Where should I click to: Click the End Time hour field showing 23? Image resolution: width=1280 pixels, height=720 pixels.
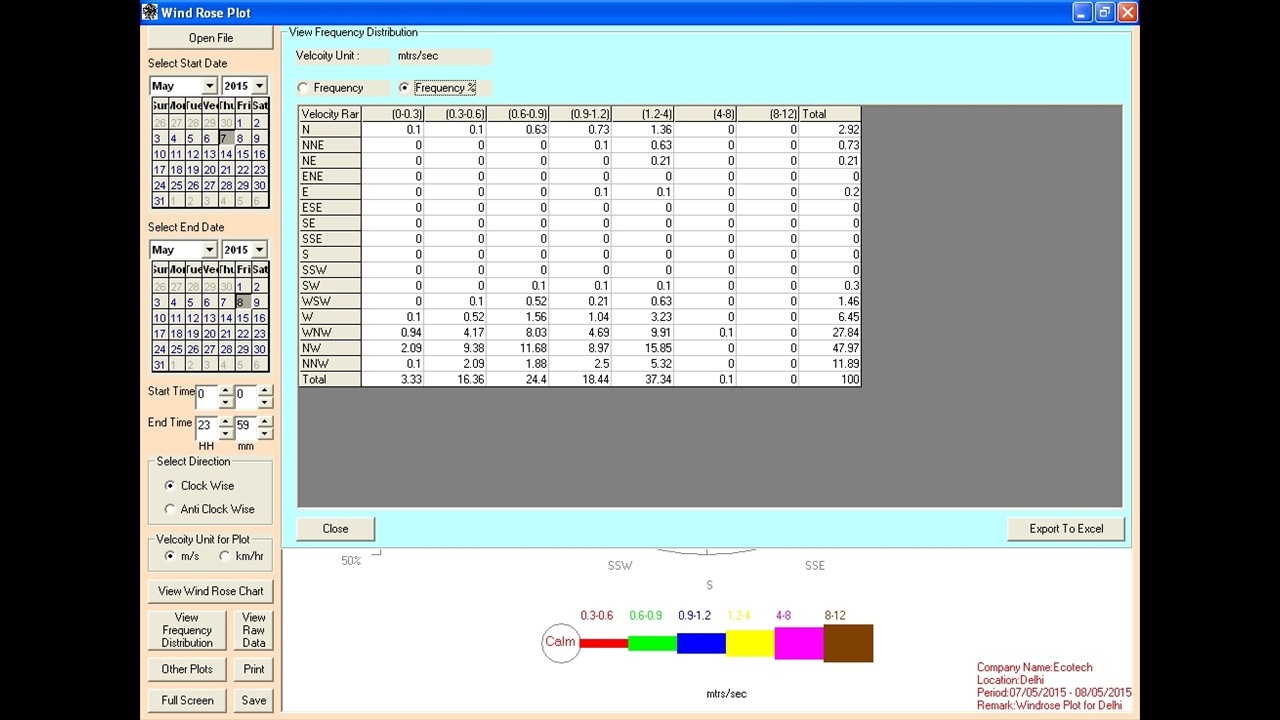[206, 427]
